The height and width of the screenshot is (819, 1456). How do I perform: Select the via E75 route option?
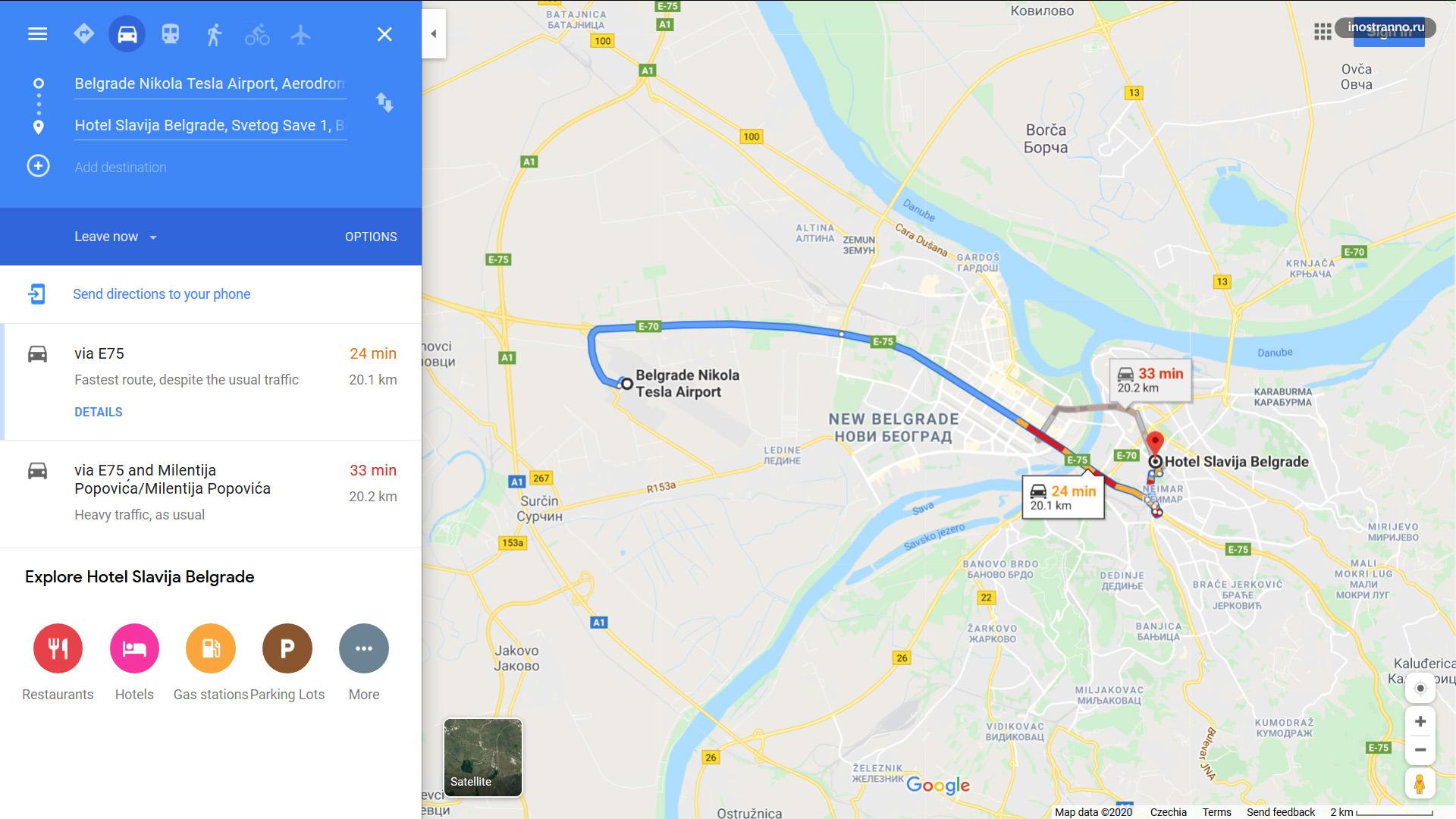pyautogui.click(x=211, y=381)
